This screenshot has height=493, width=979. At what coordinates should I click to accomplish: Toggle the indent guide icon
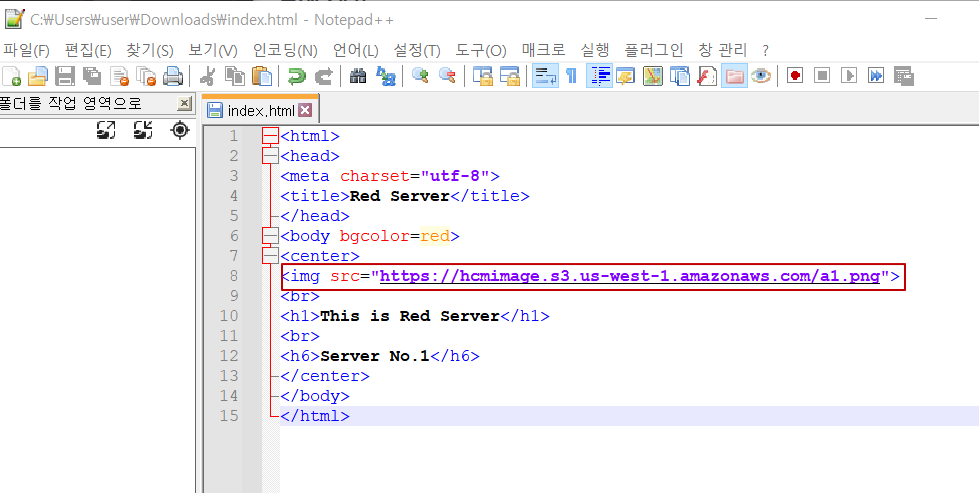pyautogui.click(x=599, y=76)
